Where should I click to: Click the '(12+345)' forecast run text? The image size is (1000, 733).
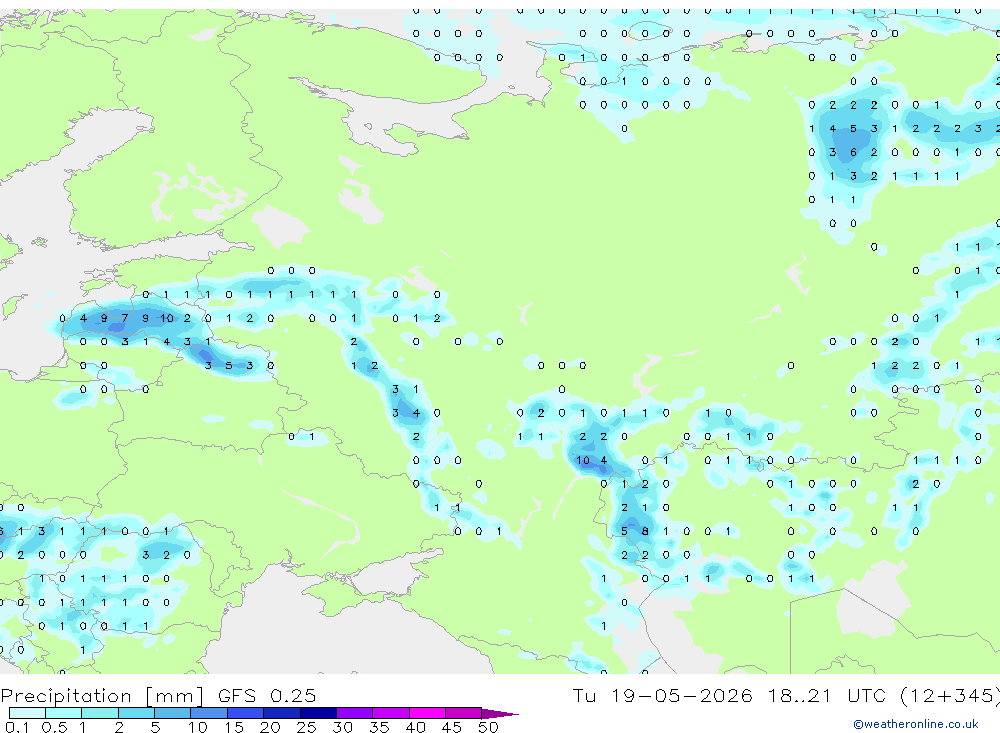tap(950, 696)
